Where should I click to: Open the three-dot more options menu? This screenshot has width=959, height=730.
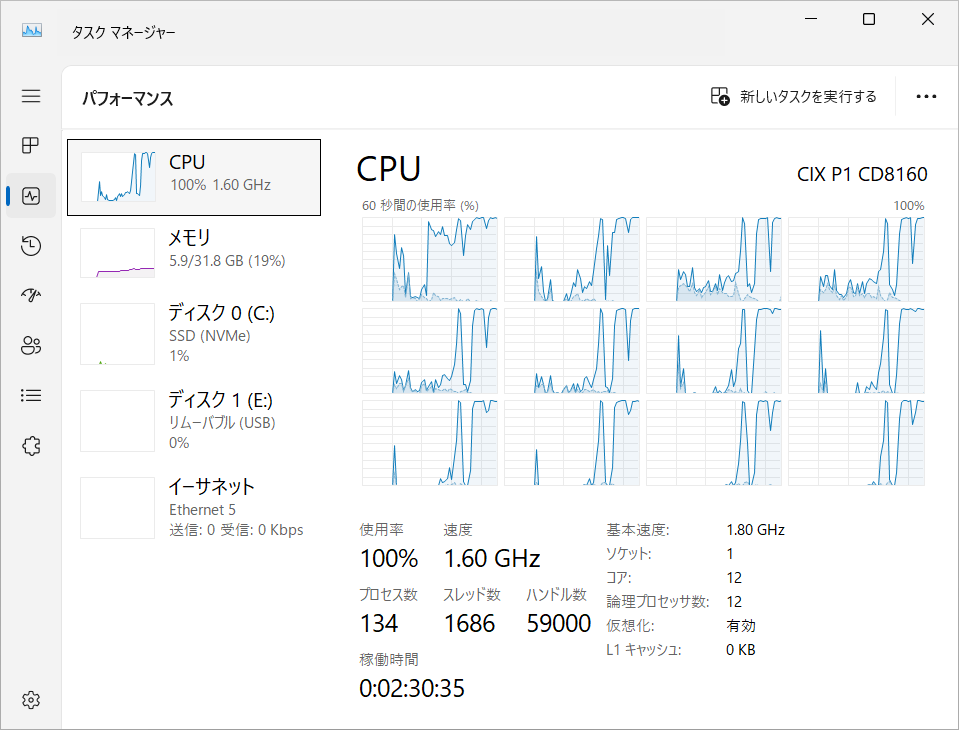(926, 96)
